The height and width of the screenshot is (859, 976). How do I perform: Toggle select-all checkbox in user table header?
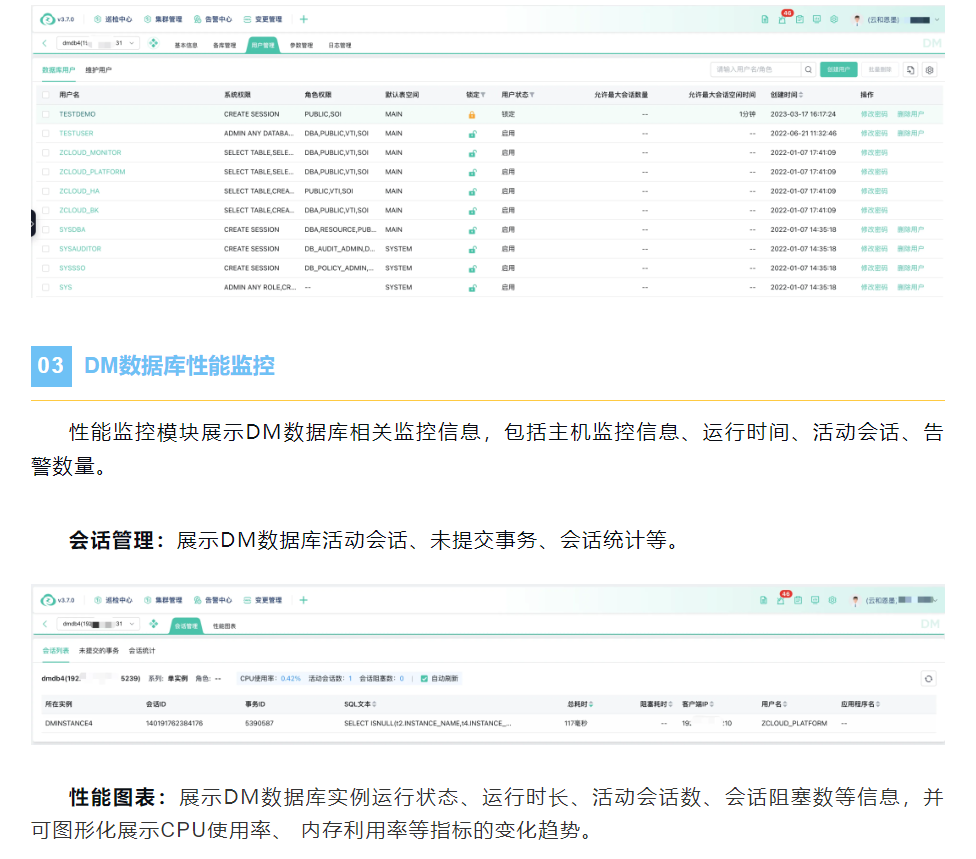45,95
